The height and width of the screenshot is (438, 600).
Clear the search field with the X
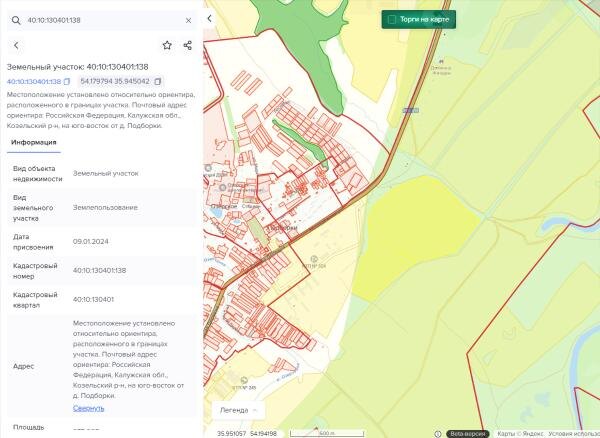188,20
